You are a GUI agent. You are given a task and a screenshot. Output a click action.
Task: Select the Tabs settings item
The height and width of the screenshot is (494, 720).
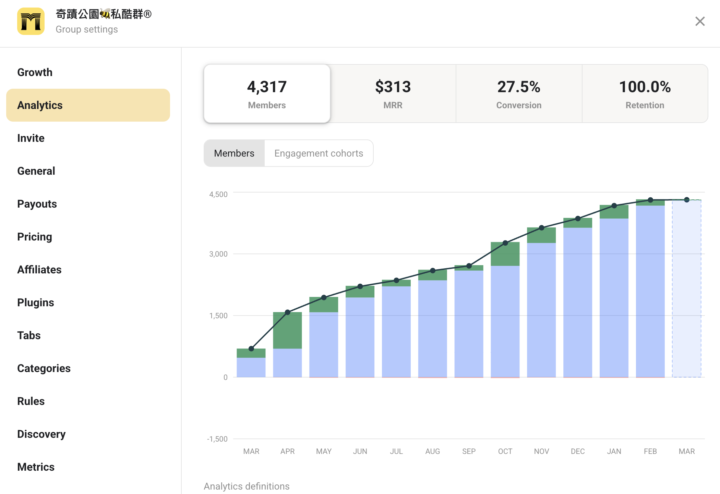coord(29,336)
